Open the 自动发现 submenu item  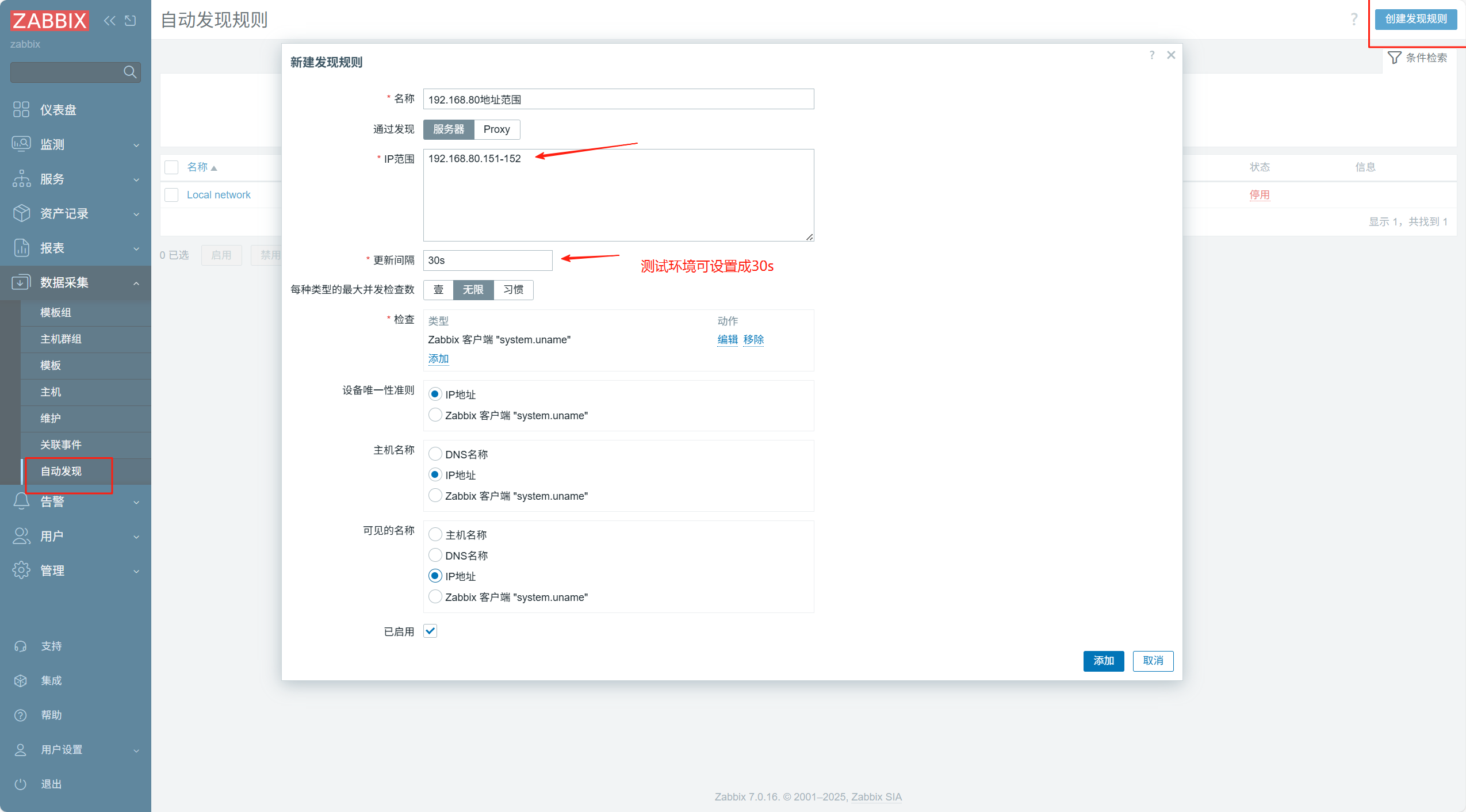(x=86, y=471)
